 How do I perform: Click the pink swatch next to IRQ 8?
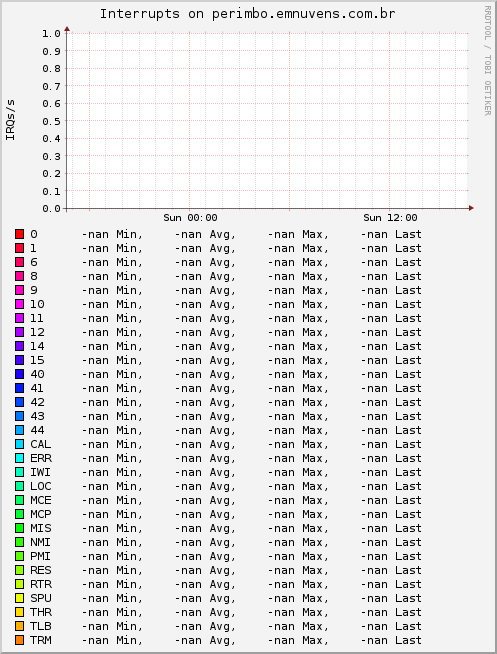(x=20, y=276)
